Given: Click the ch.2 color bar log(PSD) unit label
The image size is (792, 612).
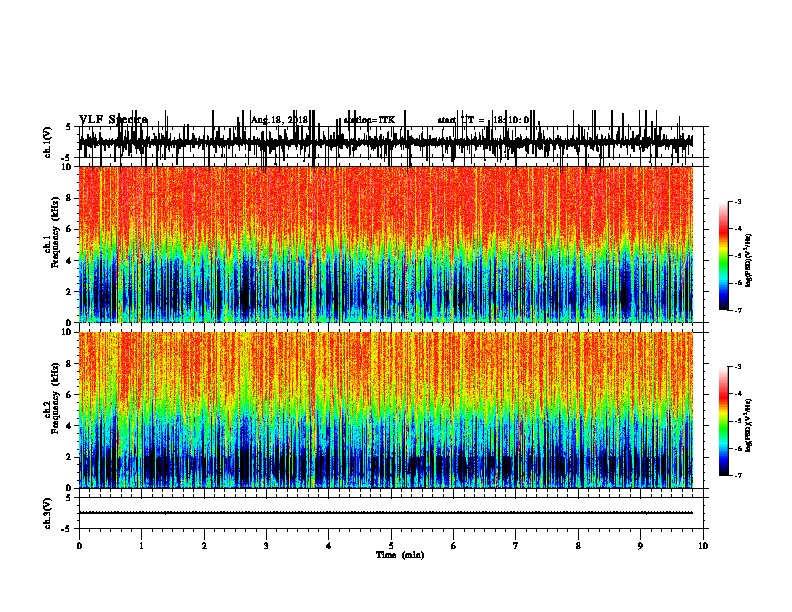Looking at the screenshot, I should (x=748, y=425).
